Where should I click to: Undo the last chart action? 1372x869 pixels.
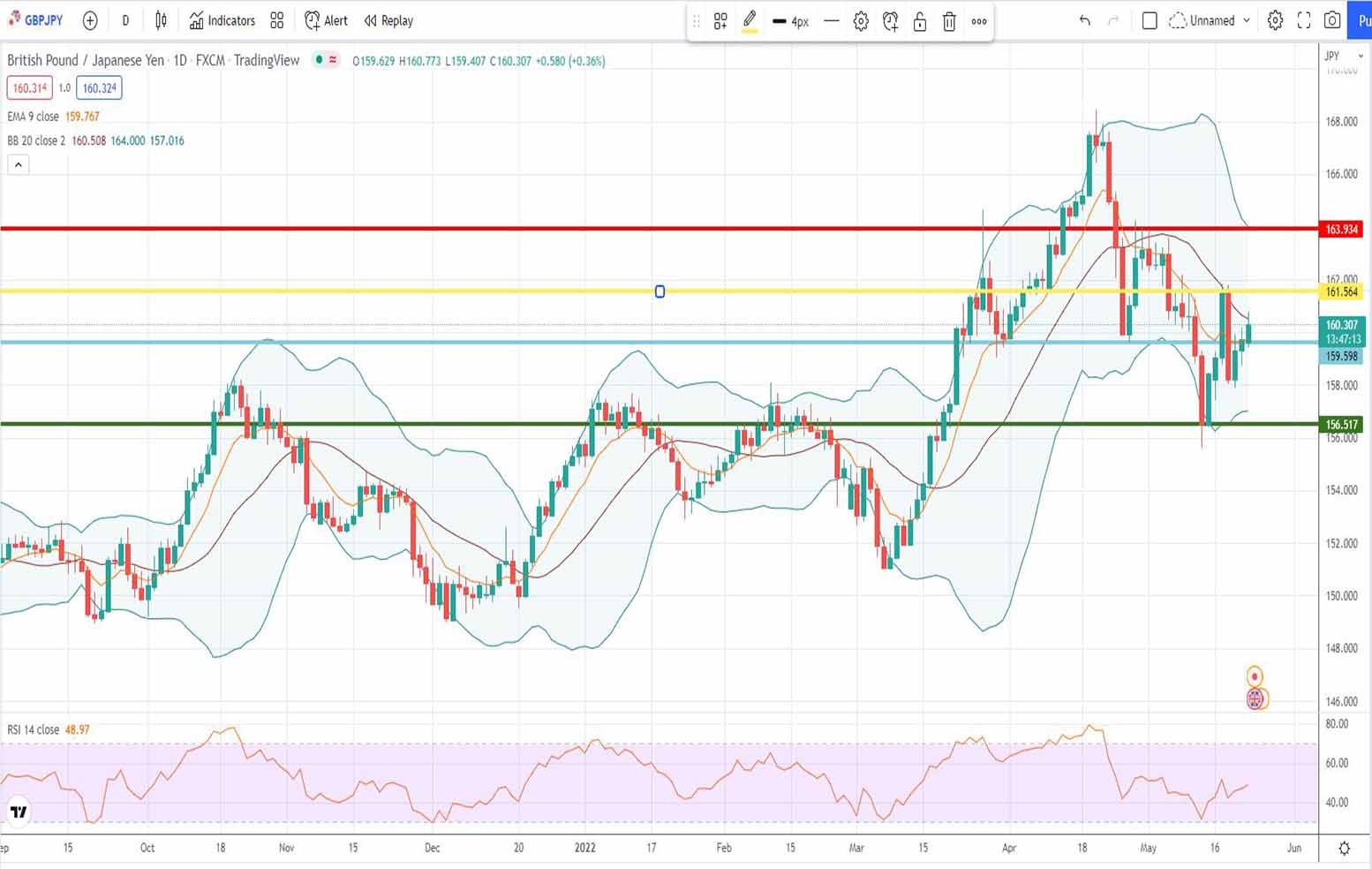click(x=1084, y=20)
